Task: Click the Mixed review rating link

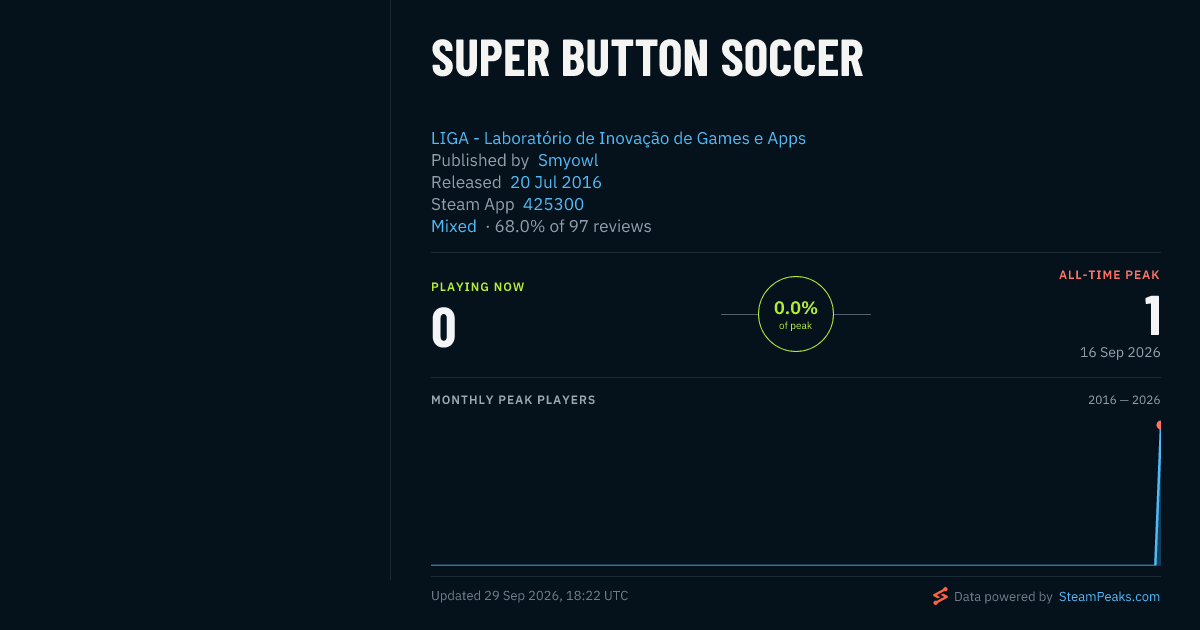Action: (x=454, y=226)
